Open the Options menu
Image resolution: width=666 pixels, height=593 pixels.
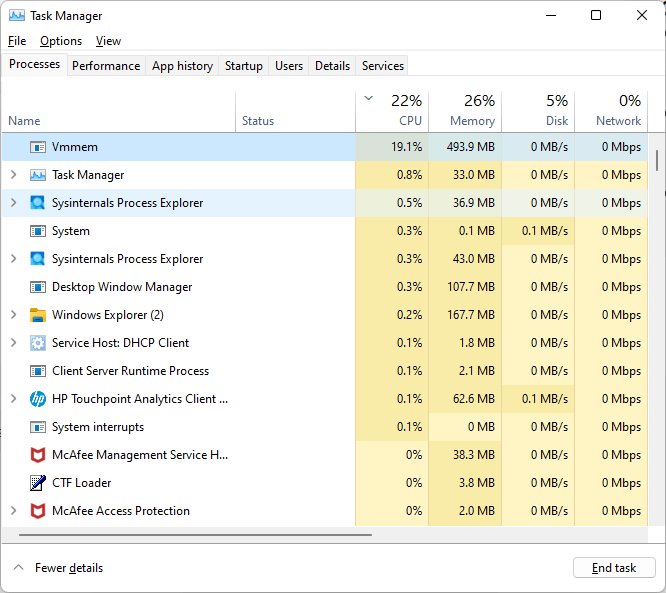pyautogui.click(x=61, y=41)
